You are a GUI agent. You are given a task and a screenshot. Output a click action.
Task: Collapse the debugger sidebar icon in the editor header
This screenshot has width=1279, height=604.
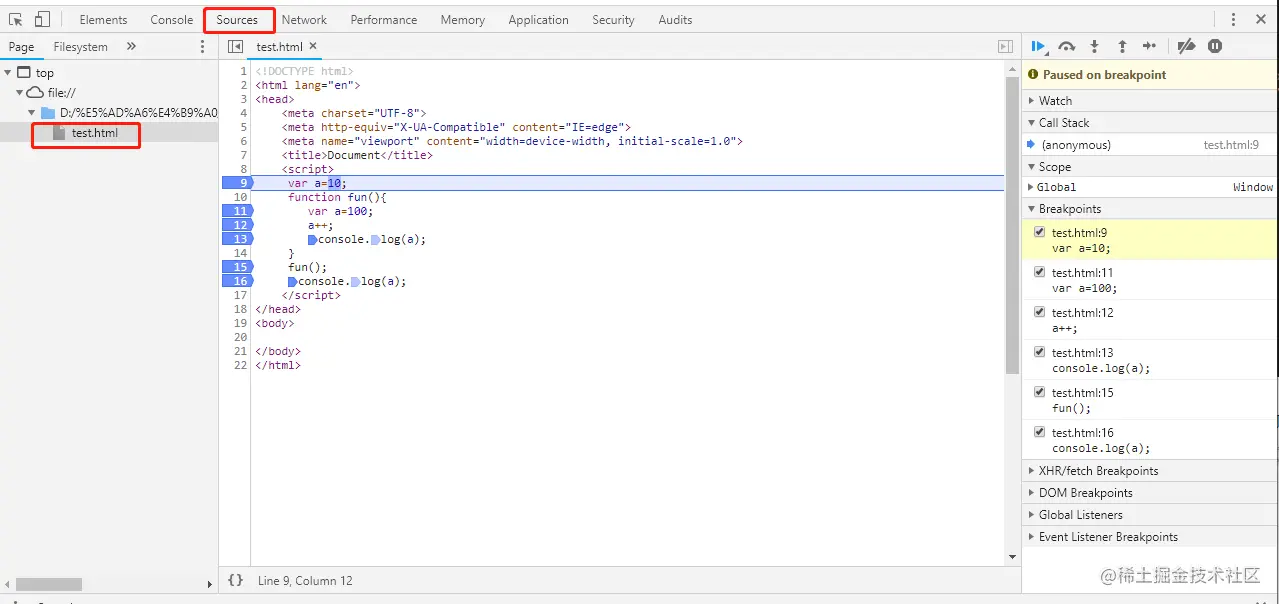click(x=1005, y=46)
